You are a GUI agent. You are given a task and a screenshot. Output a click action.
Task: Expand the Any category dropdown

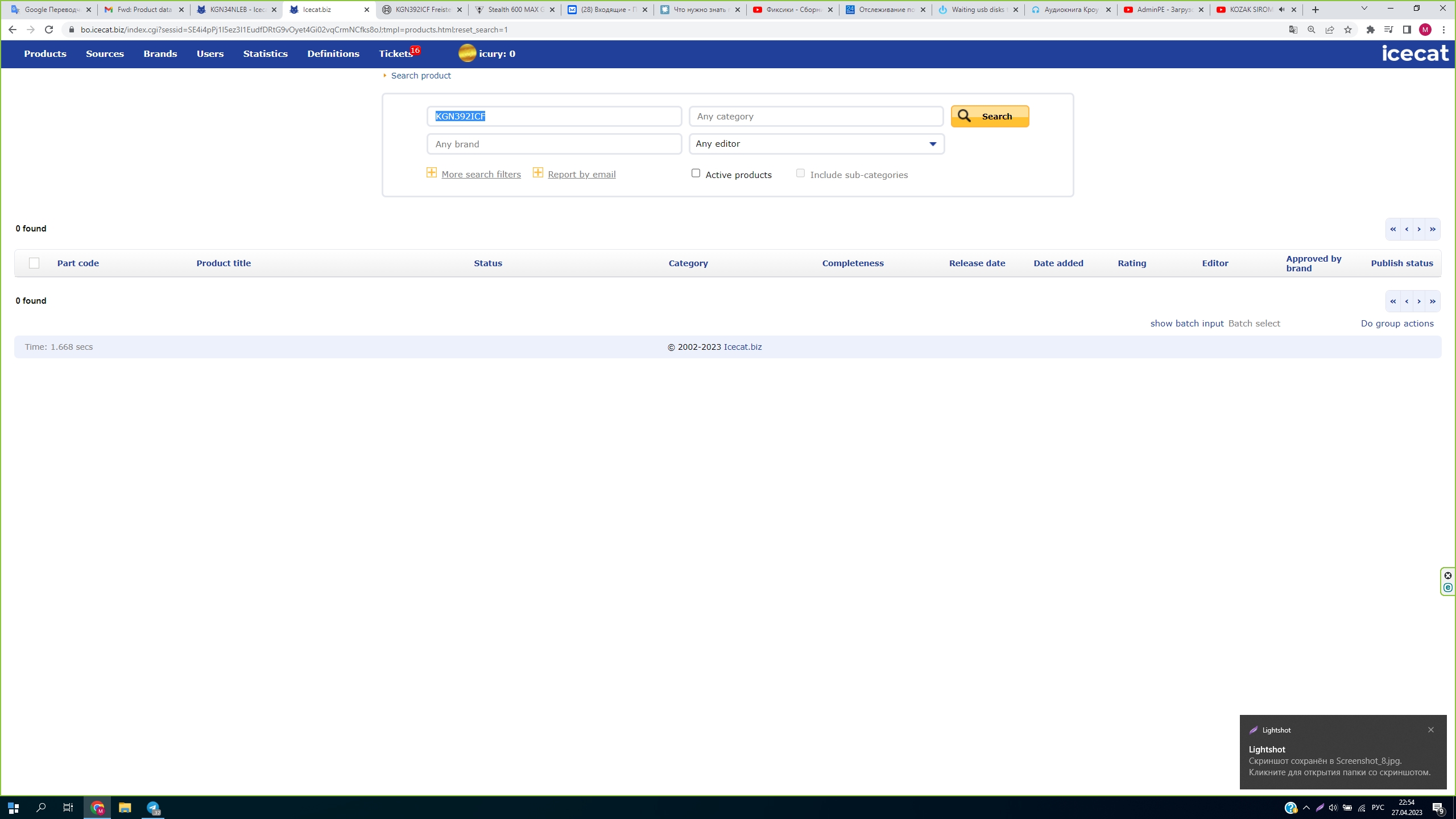(816, 116)
